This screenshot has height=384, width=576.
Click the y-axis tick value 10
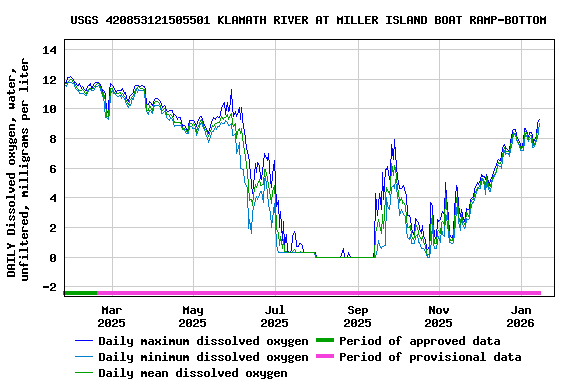tap(50, 109)
